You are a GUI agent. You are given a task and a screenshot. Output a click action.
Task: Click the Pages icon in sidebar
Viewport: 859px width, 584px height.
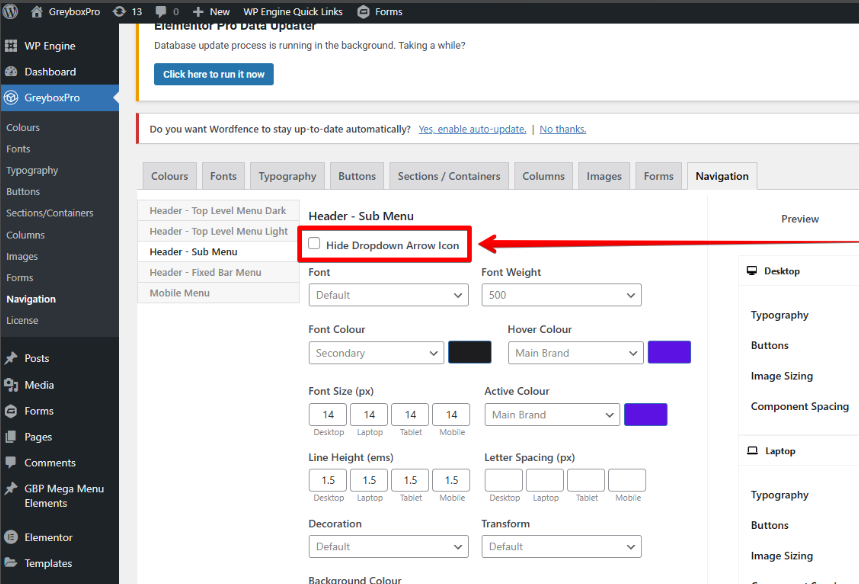click(x=11, y=437)
